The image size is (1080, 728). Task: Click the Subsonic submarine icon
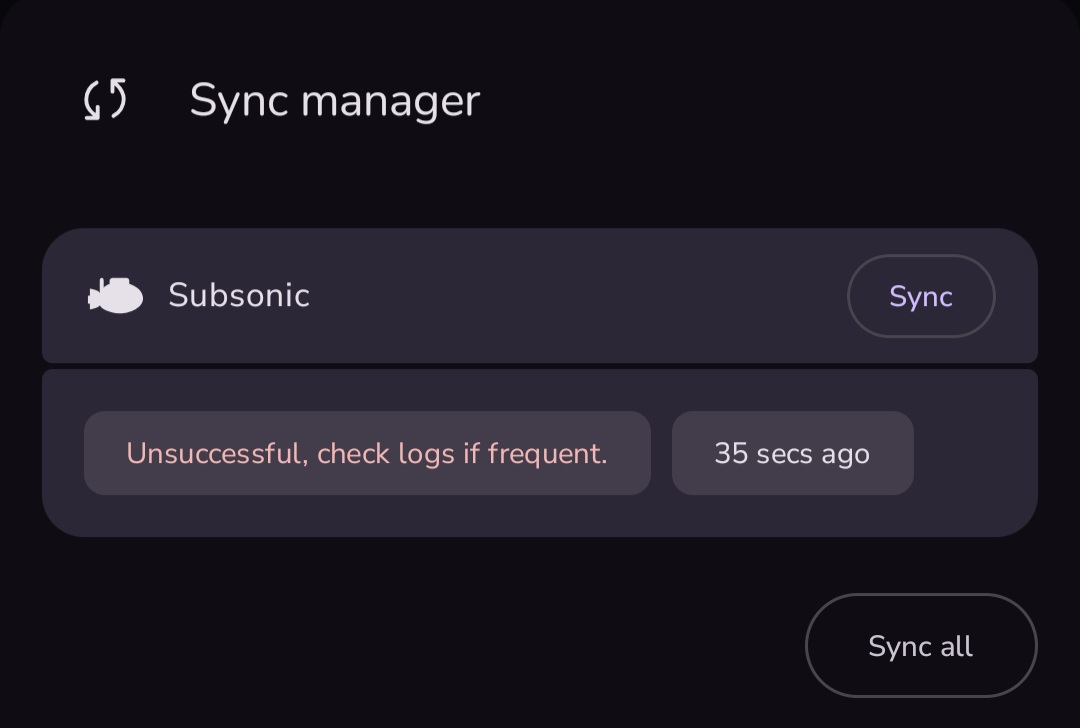click(116, 296)
